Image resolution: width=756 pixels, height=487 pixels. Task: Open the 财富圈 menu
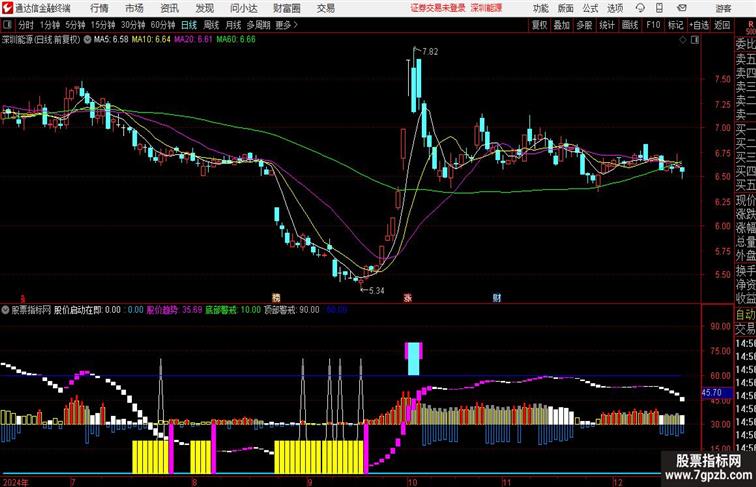click(287, 8)
